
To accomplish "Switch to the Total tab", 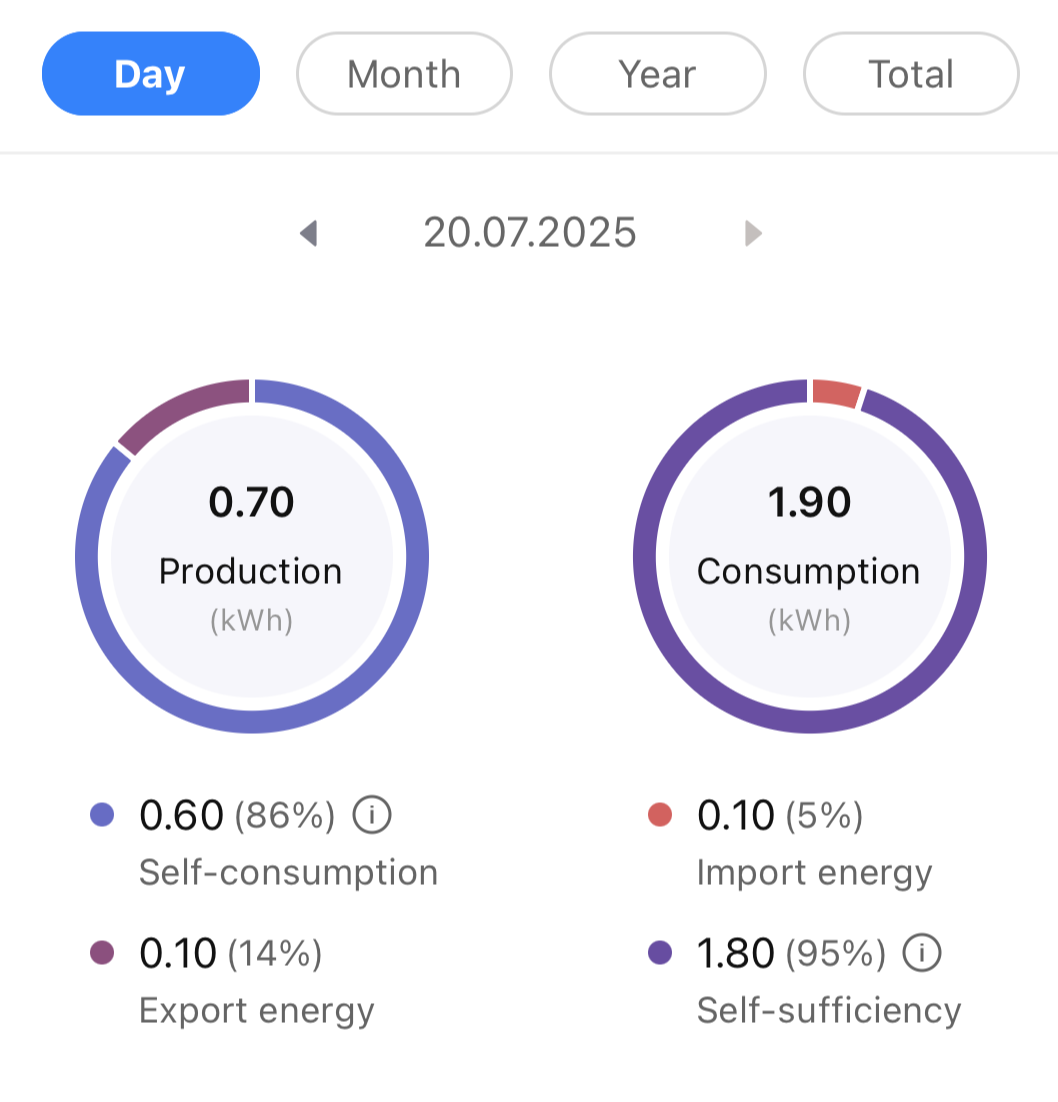I will point(911,73).
